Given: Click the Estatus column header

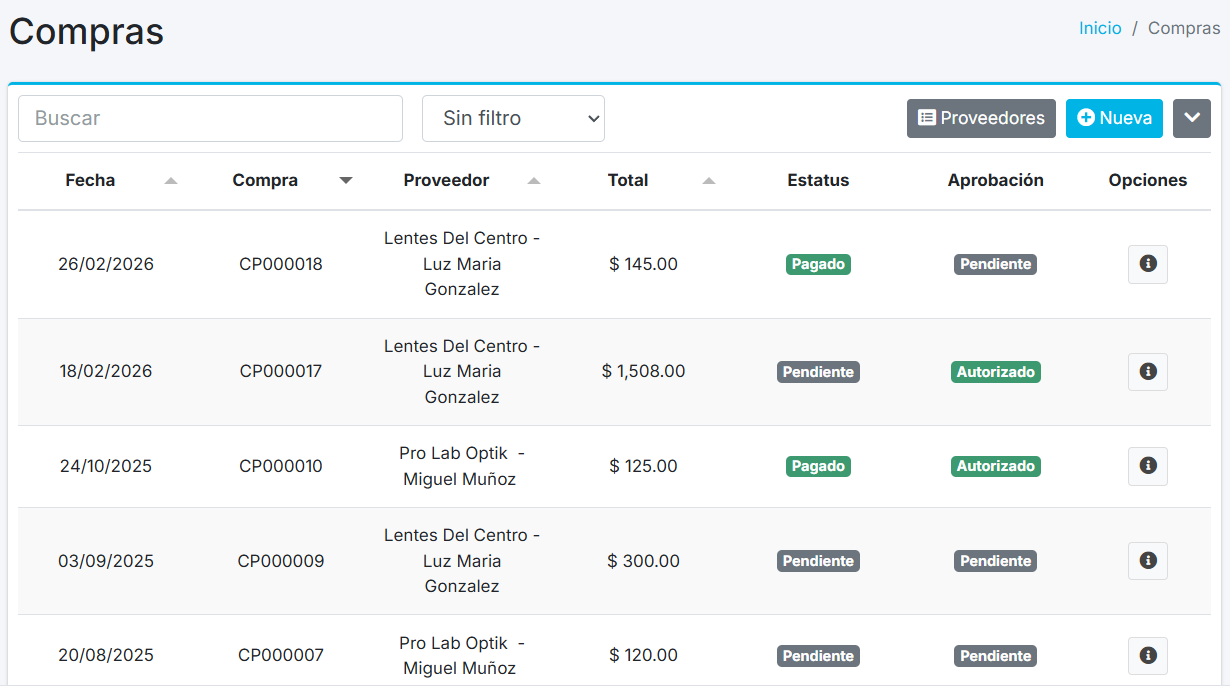Looking at the screenshot, I should pos(818,180).
